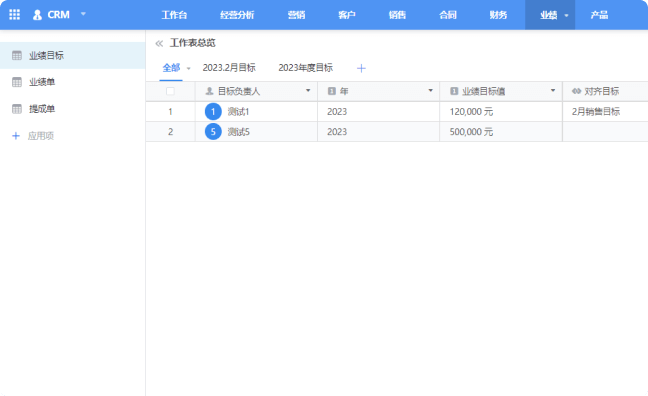Click the link icon in 对齐目标 header

point(577,91)
